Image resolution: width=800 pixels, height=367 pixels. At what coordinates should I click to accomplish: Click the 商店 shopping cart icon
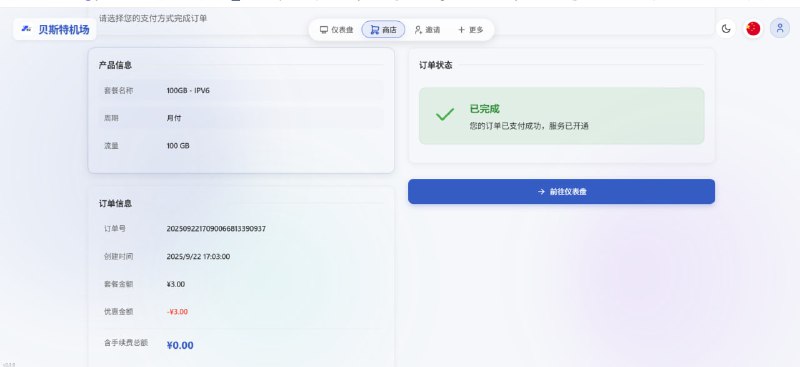pos(374,30)
